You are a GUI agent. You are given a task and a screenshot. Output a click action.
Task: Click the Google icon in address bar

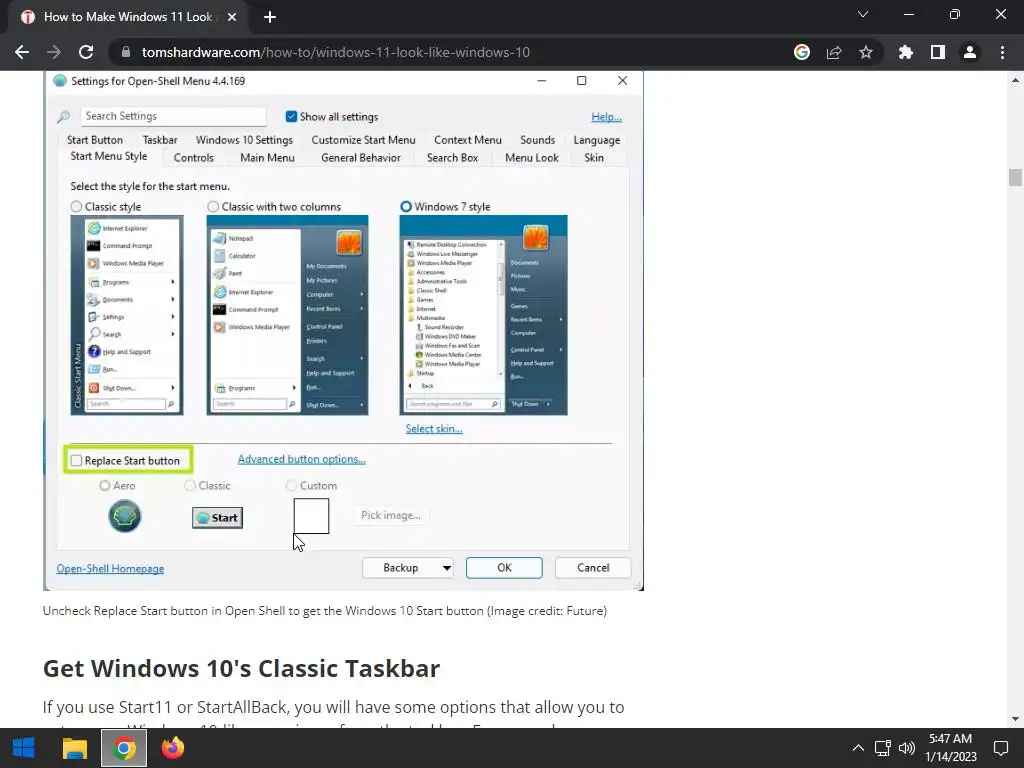(801, 52)
